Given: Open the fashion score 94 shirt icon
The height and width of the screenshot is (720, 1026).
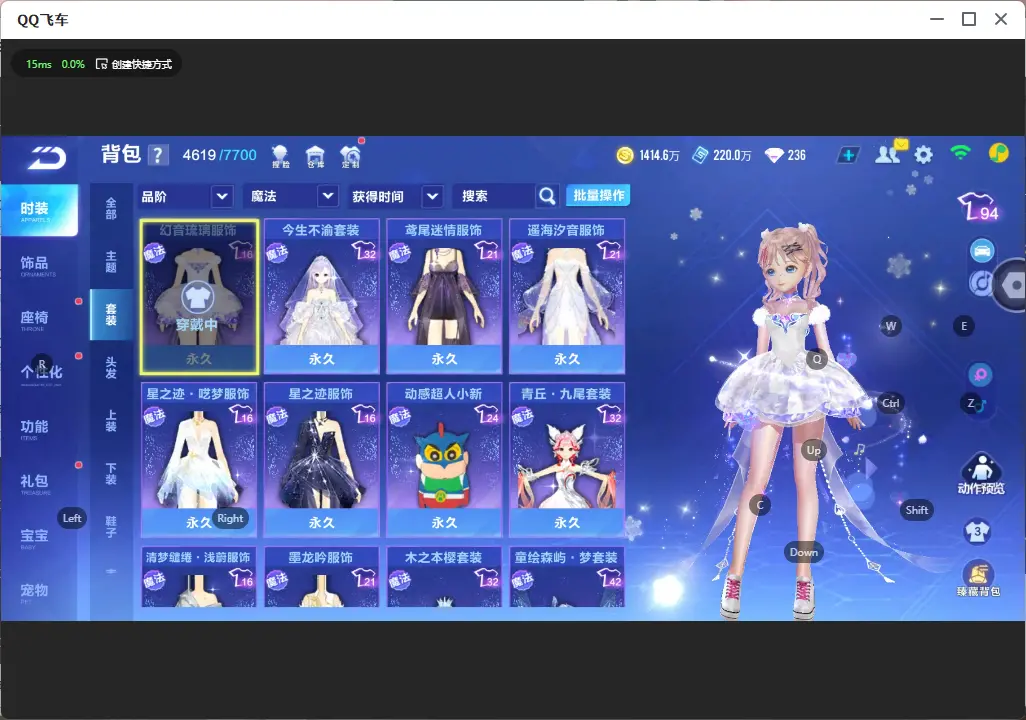Looking at the screenshot, I should [979, 207].
